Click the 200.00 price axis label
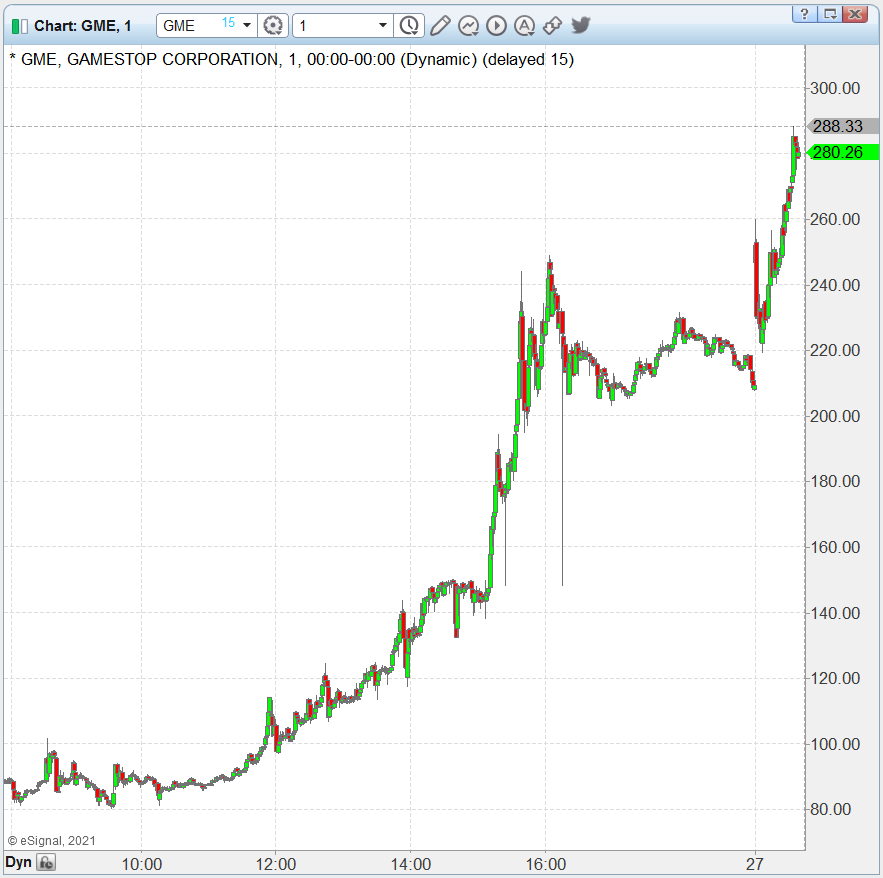 (x=835, y=416)
